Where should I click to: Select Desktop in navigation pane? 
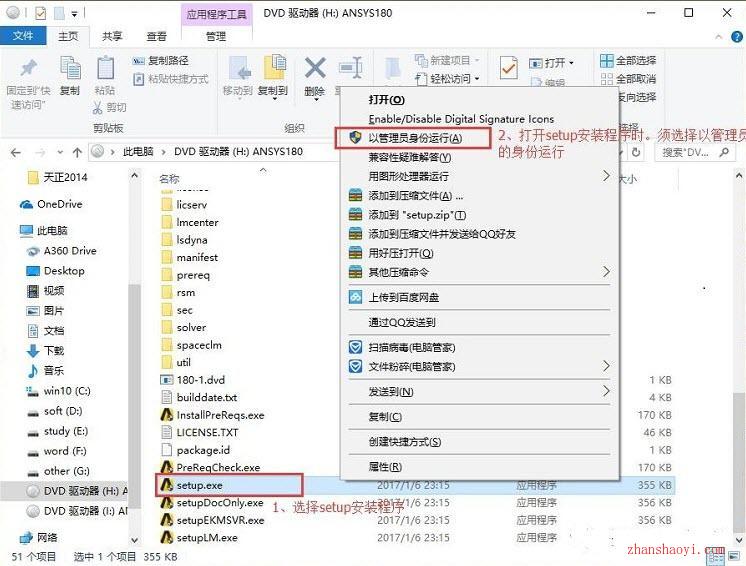[x=56, y=271]
